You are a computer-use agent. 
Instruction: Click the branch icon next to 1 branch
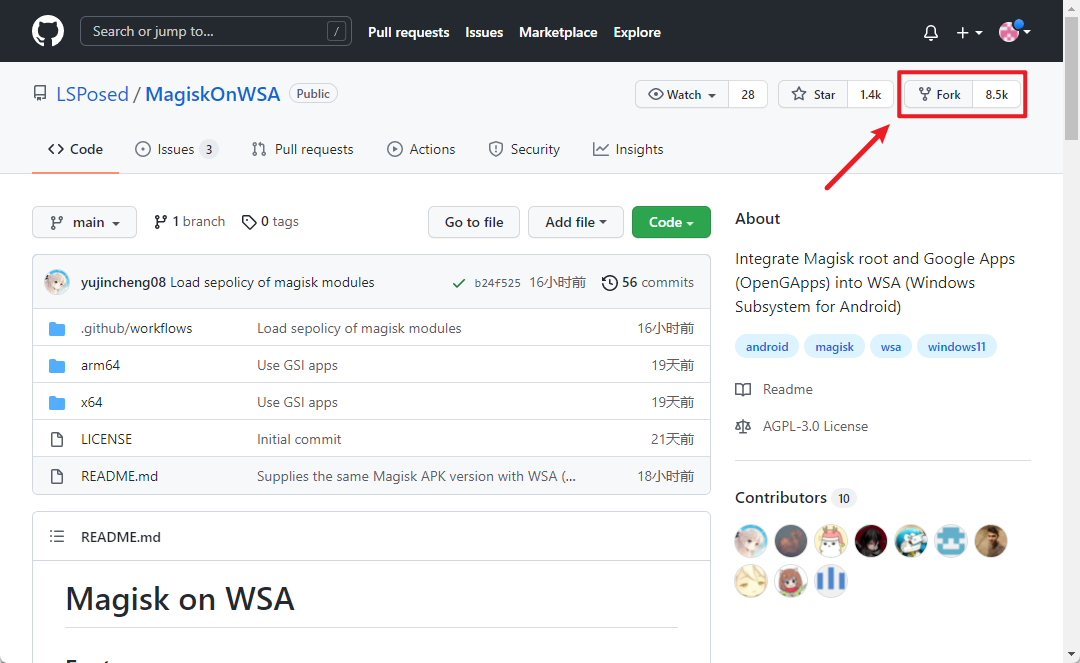point(161,221)
